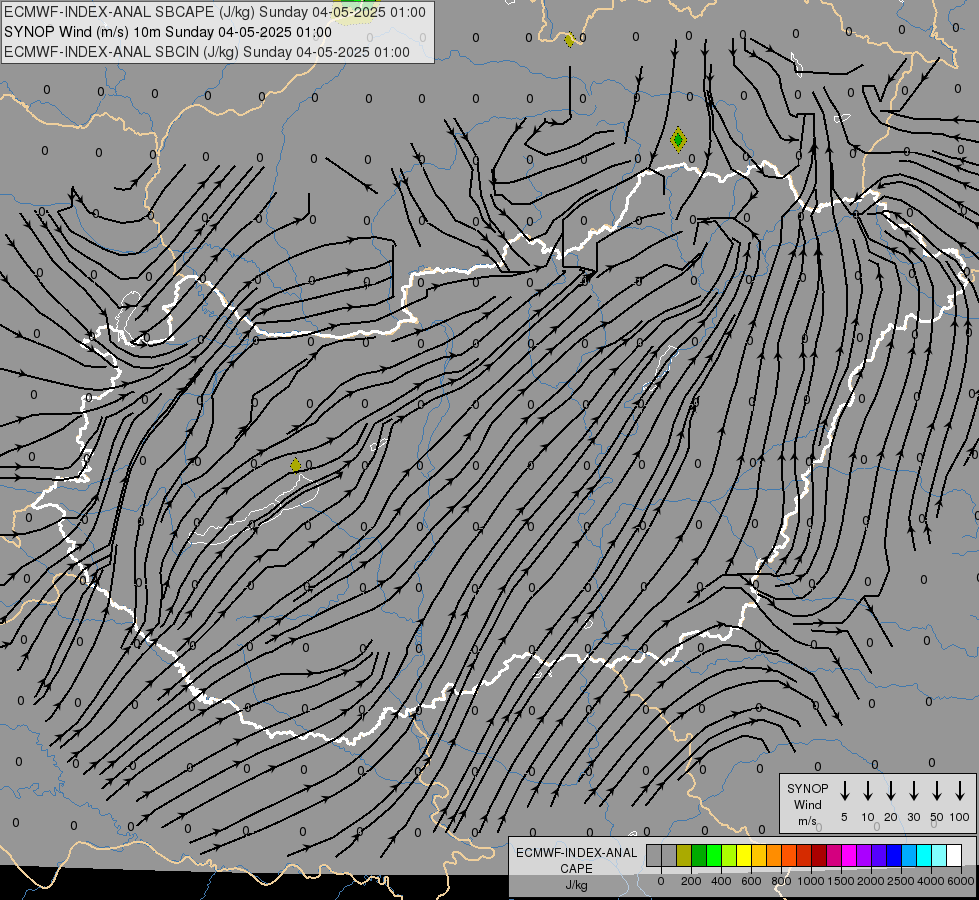Pick the dark red CAPE swatch
979x900 pixels.
[x=819, y=855]
